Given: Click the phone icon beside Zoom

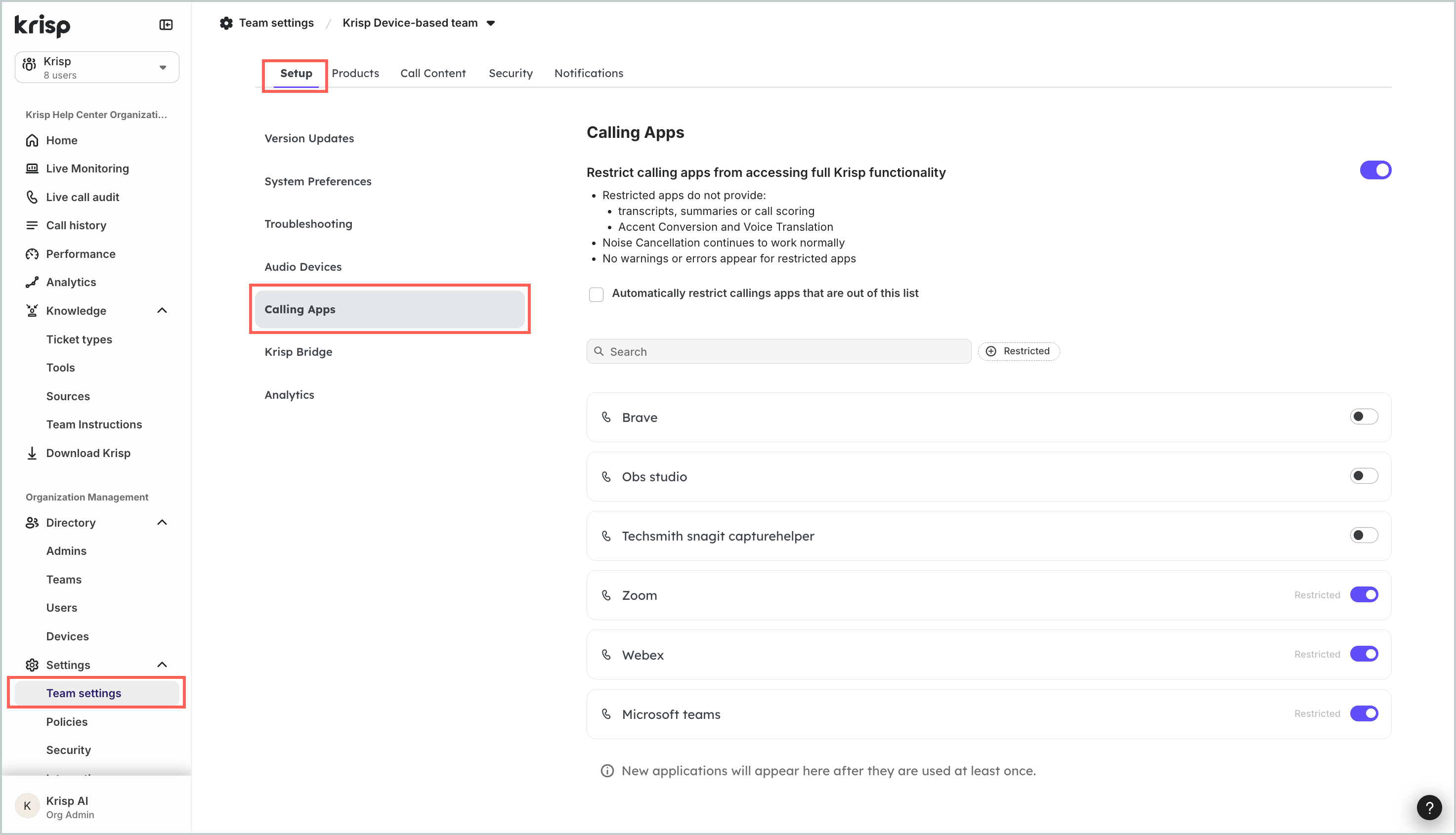Looking at the screenshot, I should click(606, 595).
